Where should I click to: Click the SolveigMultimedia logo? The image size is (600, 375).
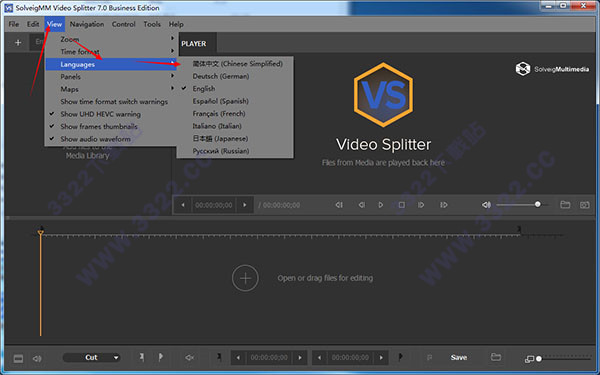552,69
